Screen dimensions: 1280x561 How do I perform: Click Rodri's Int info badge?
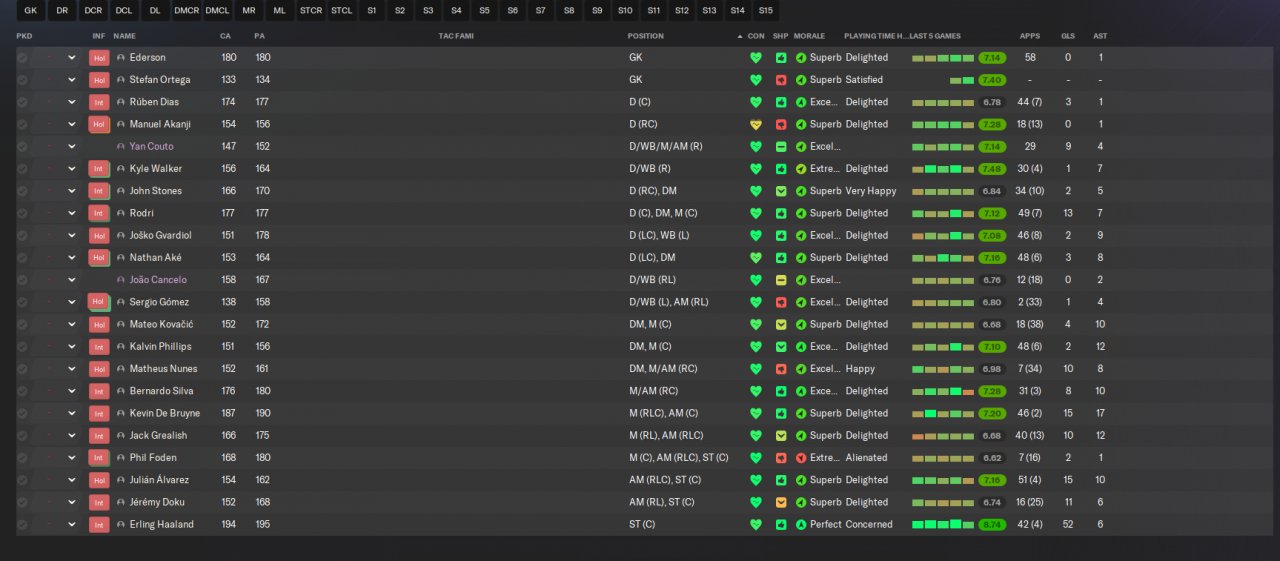pyautogui.click(x=99, y=213)
